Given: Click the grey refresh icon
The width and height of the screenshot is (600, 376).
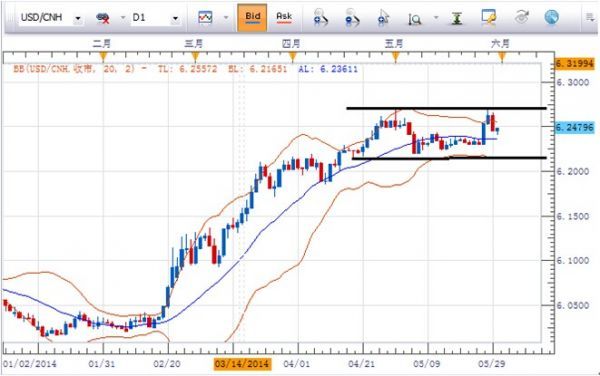Looking at the screenshot, I should point(521,18).
